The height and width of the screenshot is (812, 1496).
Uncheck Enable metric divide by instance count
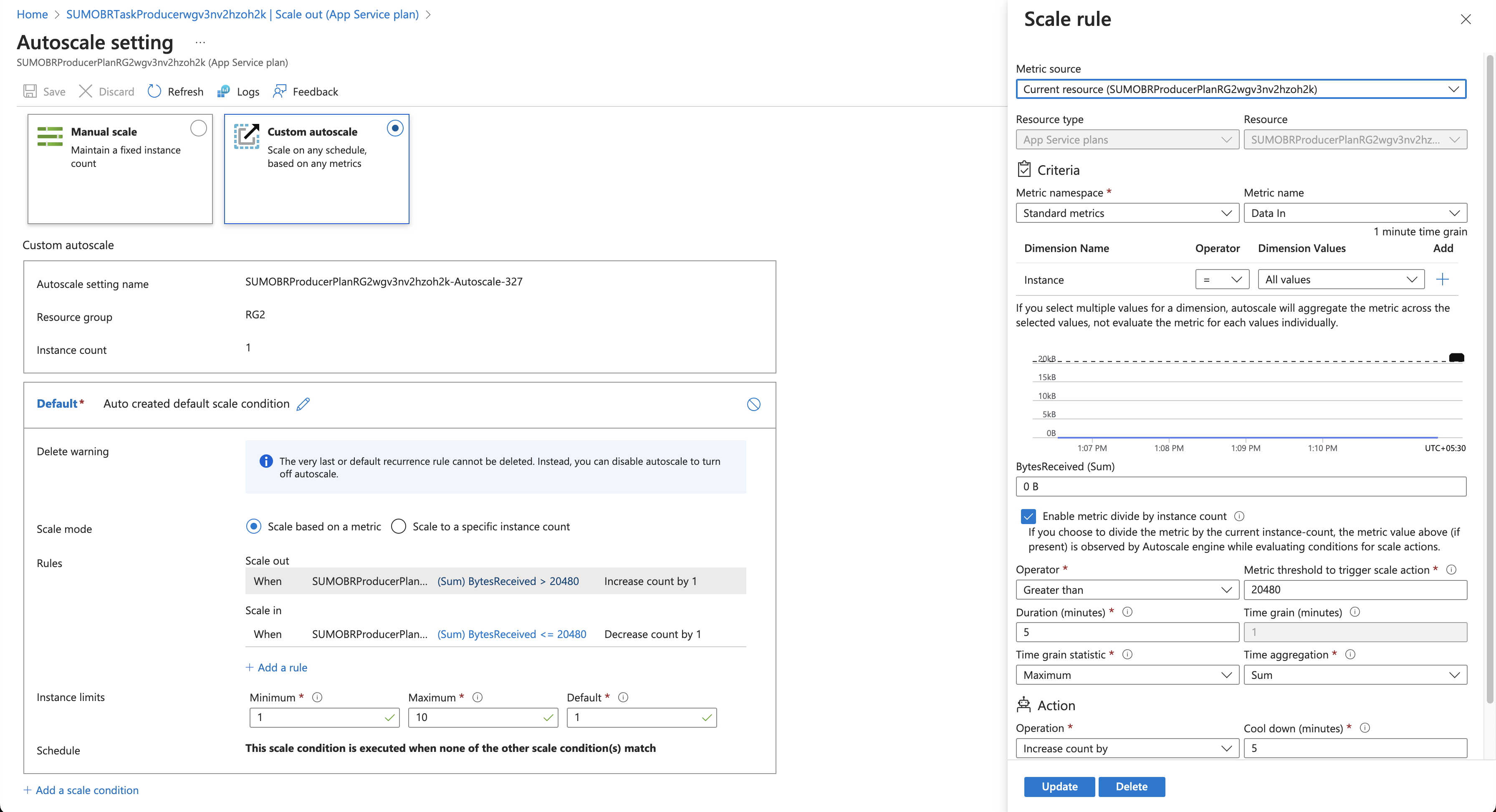click(1028, 516)
